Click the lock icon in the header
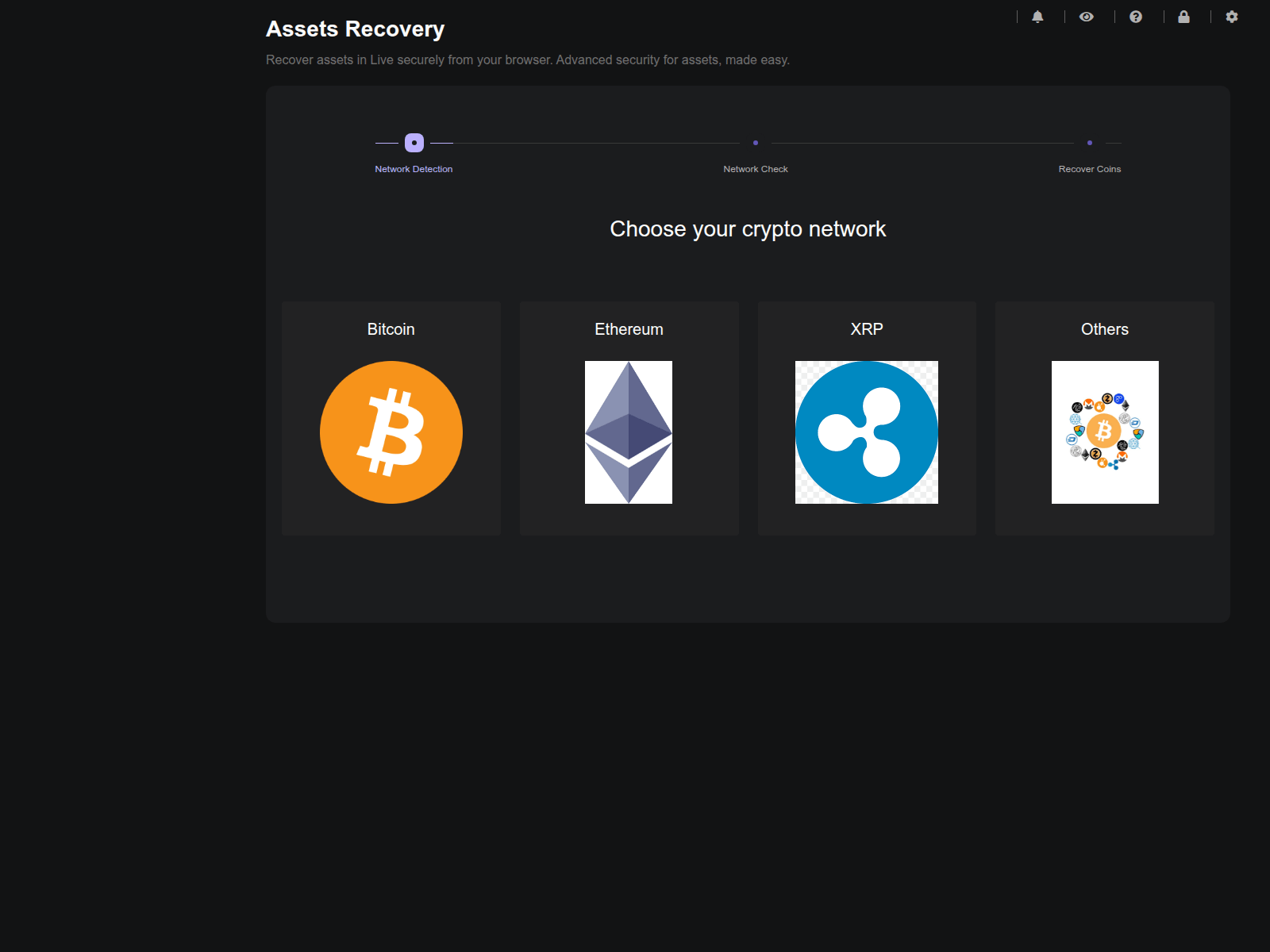The width and height of the screenshot is (1270, 952). (x=1183, y=17)
